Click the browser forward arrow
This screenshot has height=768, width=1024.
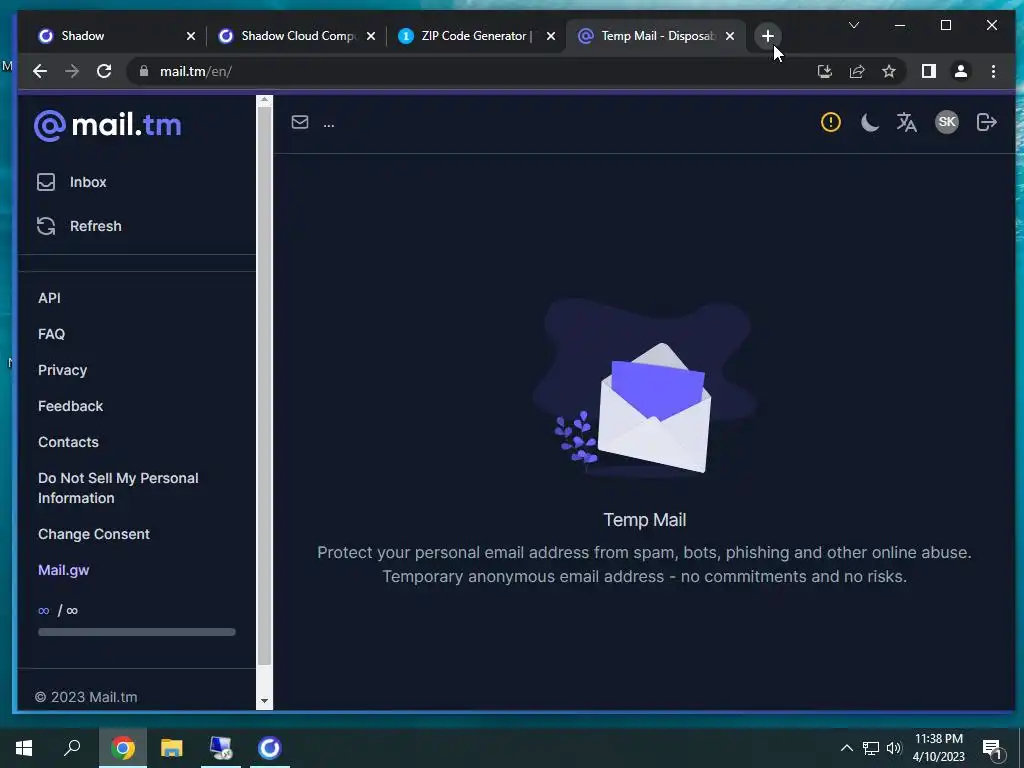pyautogui.click(x=72, y=71)
